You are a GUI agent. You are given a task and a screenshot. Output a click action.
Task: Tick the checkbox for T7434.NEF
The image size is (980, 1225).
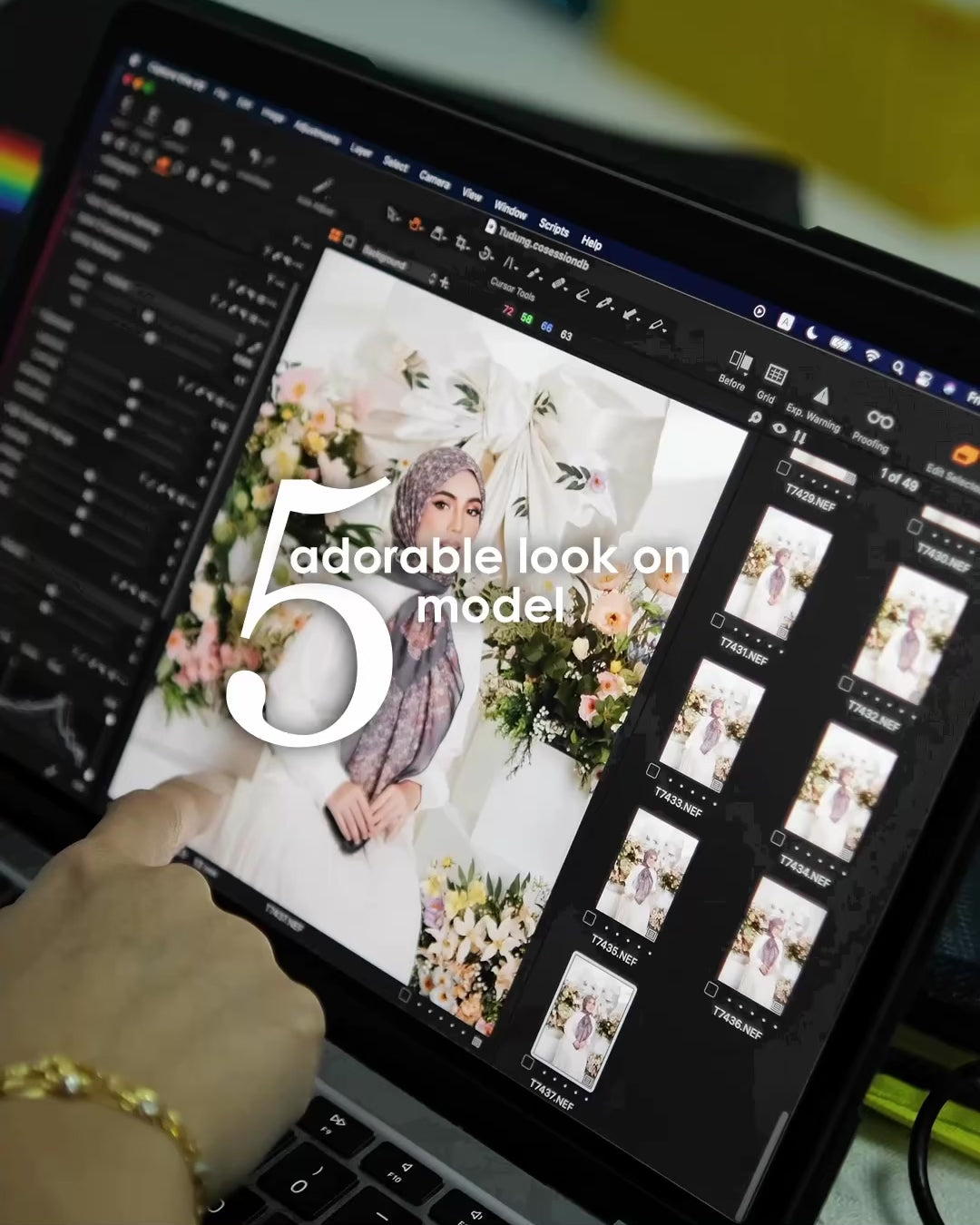(778, 838)
